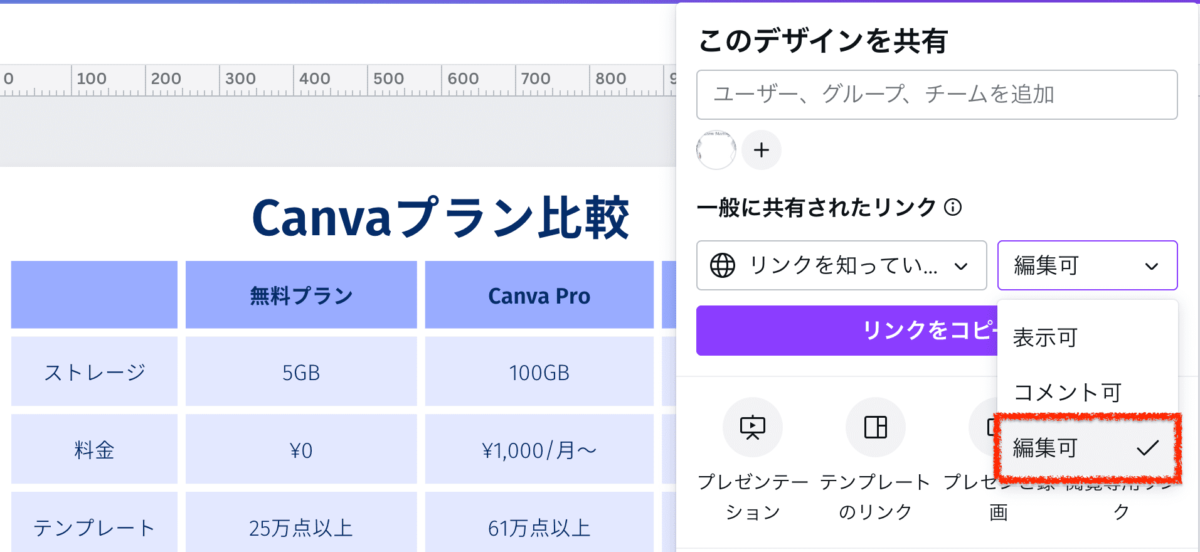Select コメント可 permission option
1200x552 pixels.
(1066, 392)
